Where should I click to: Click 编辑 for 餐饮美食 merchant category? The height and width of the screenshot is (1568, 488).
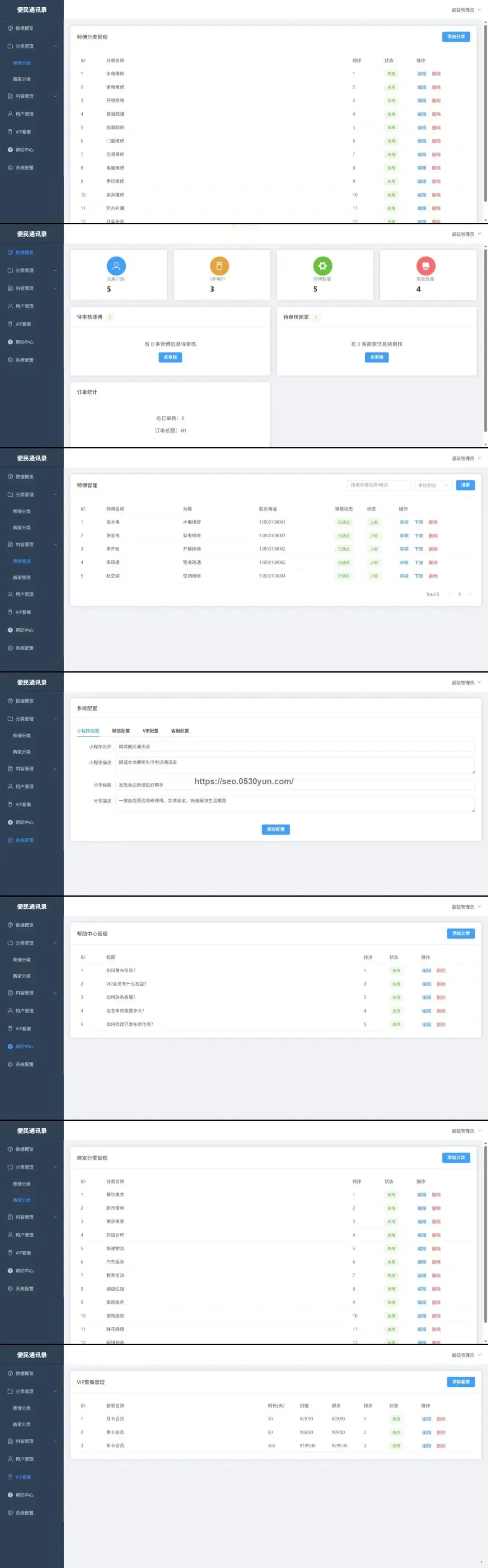point(422,1195)
